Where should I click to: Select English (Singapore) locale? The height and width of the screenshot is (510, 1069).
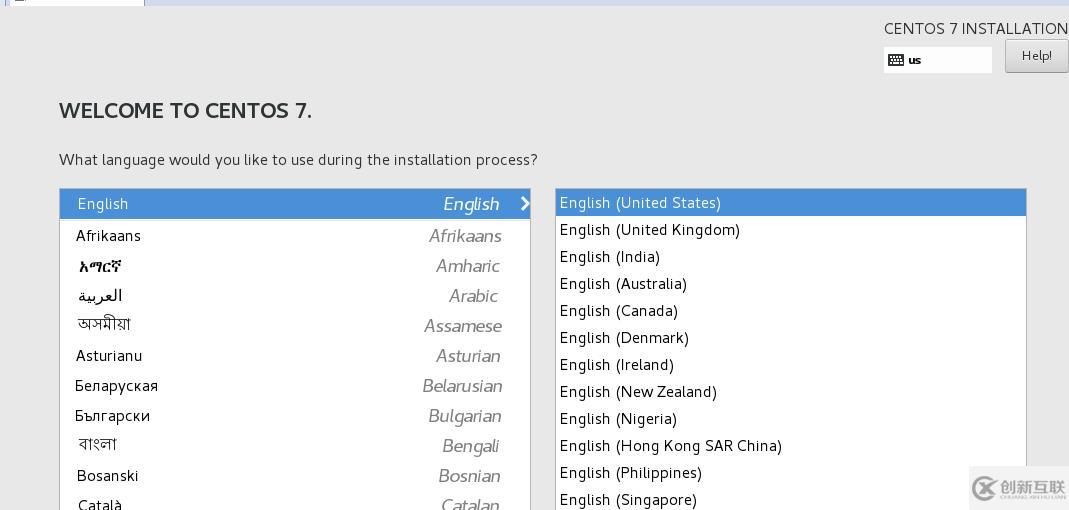pos(791,499)
